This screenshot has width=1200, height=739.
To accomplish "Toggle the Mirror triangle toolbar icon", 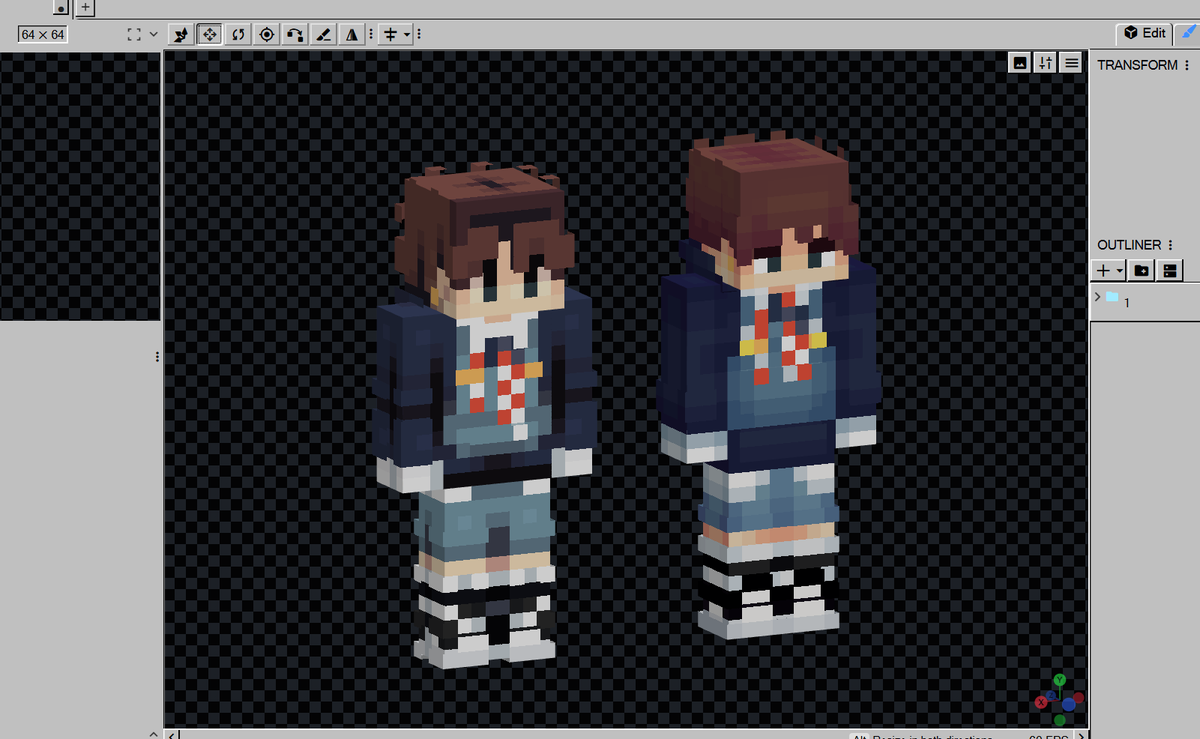I will [351, 34].
